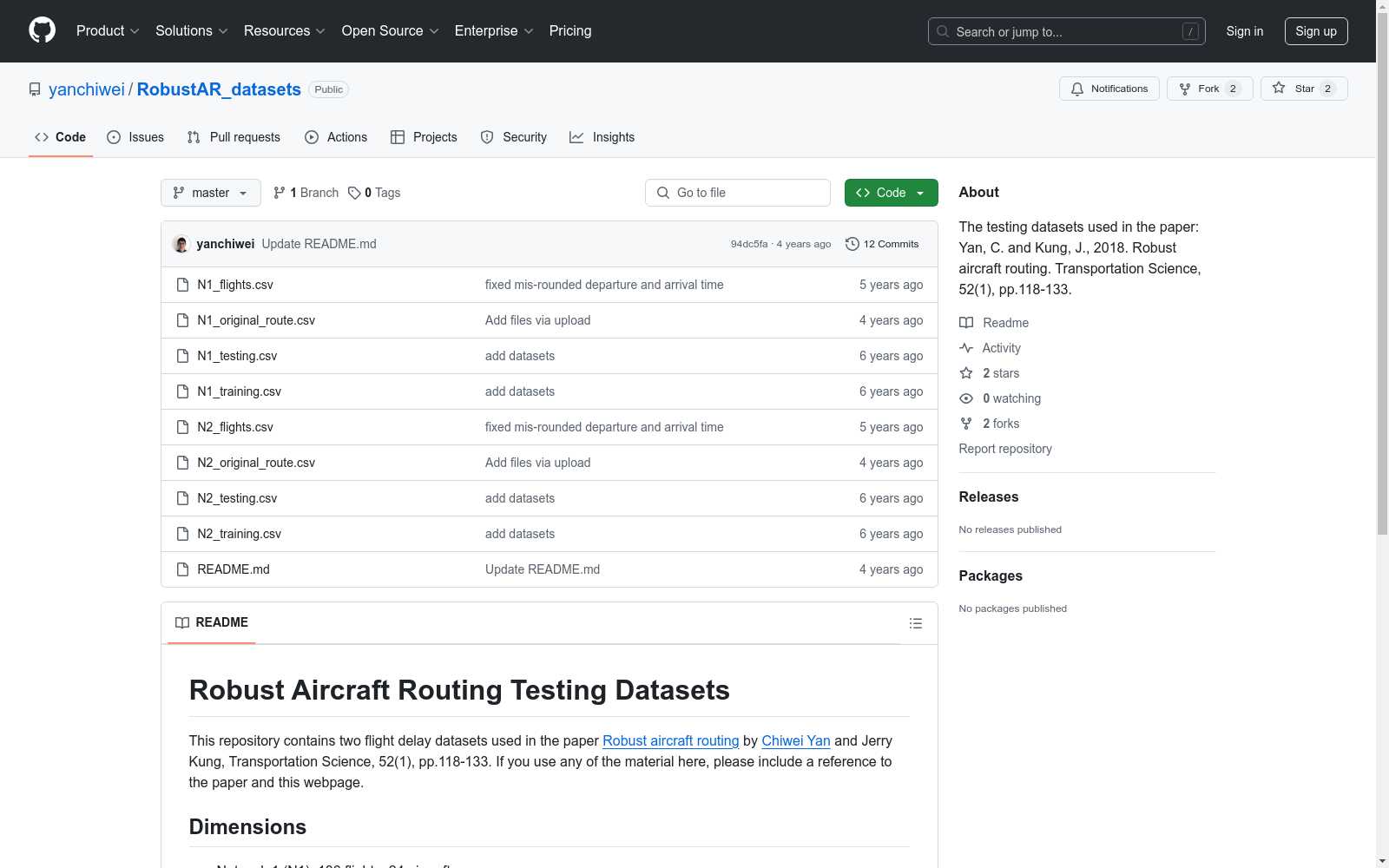Switch to the Actions tab
Image resolution: width=1389 pixels, height=868 pixels.
click(x=336, y=137)
